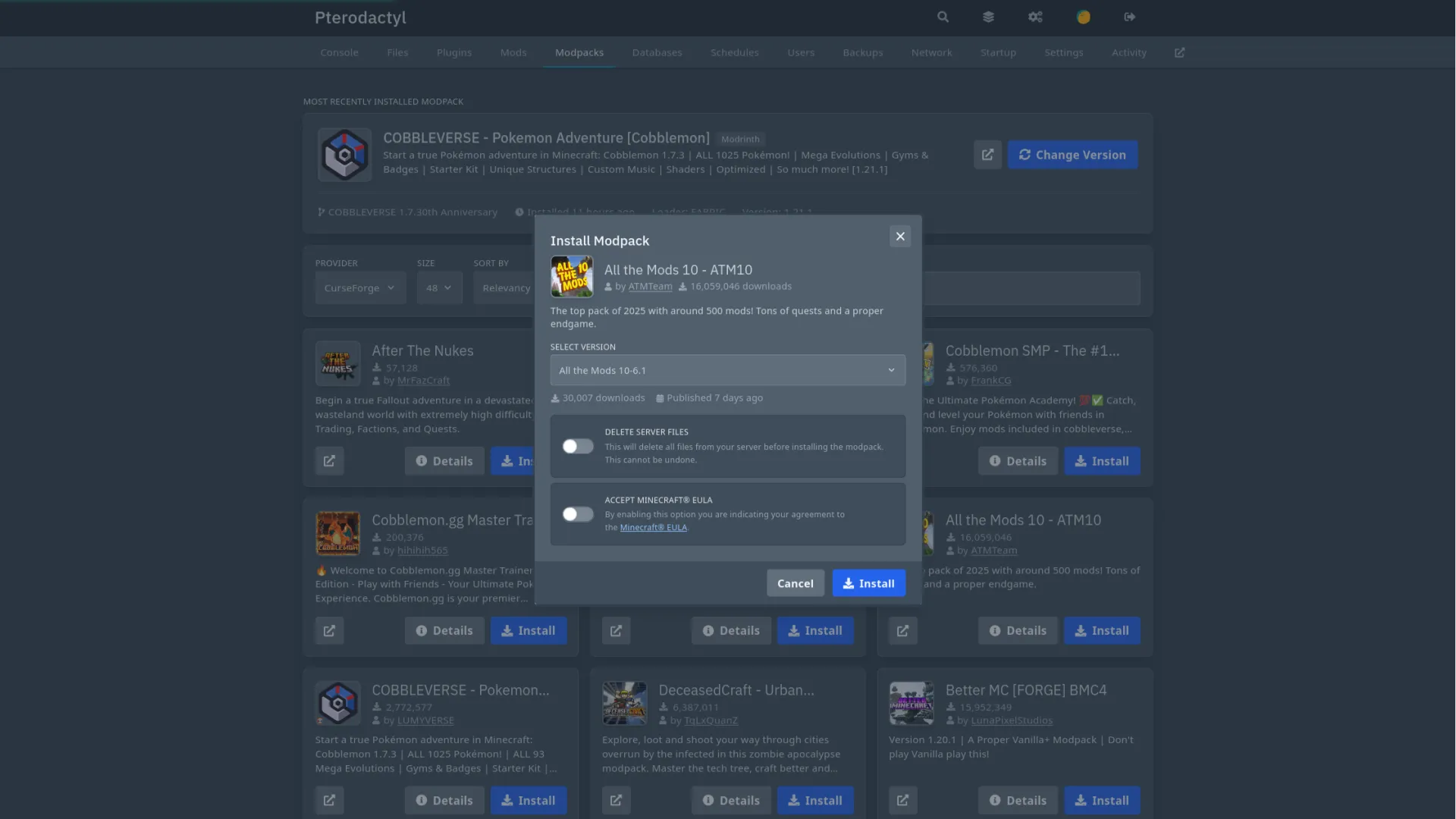Switch to the Console tab
This screenshot has height=819, width=1456.
tap(339, 52)
